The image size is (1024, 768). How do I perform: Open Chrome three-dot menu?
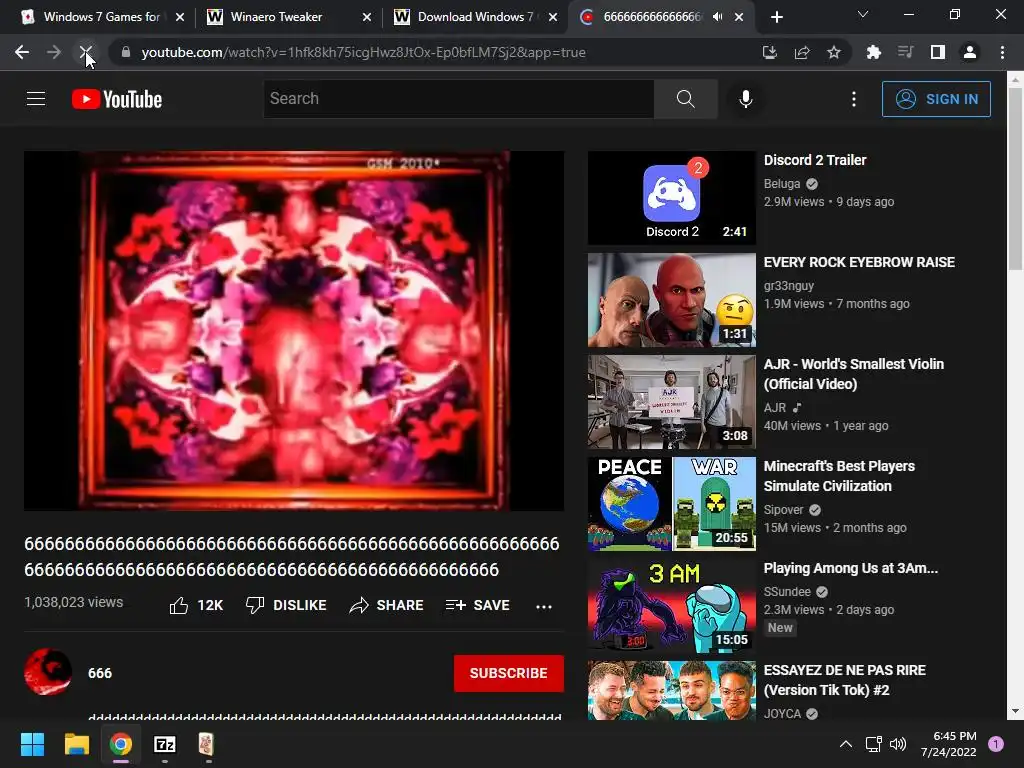click(1002, 52)
